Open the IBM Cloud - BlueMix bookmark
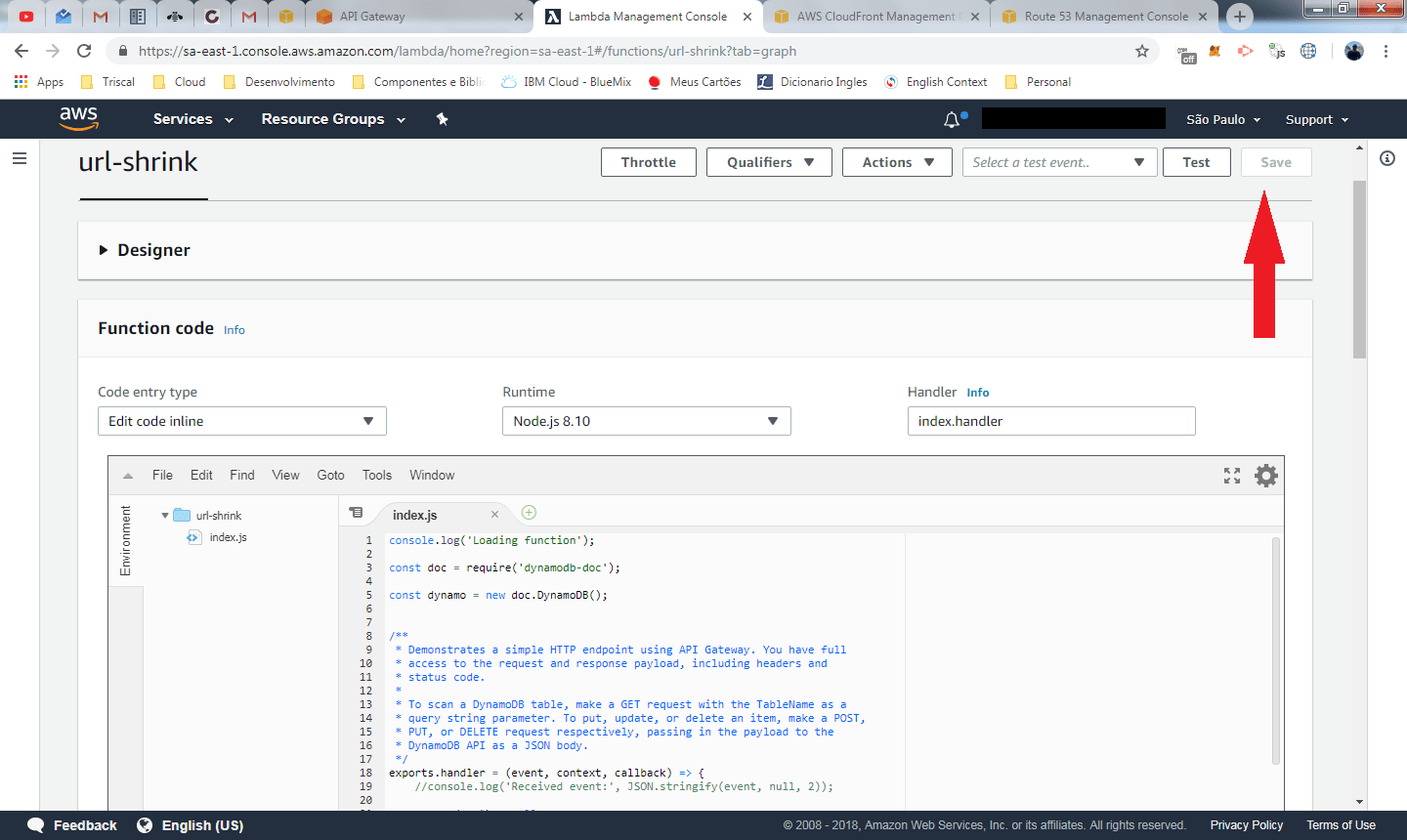The height and width of the screenshot is (840, 1407). [x=566, y=82]
